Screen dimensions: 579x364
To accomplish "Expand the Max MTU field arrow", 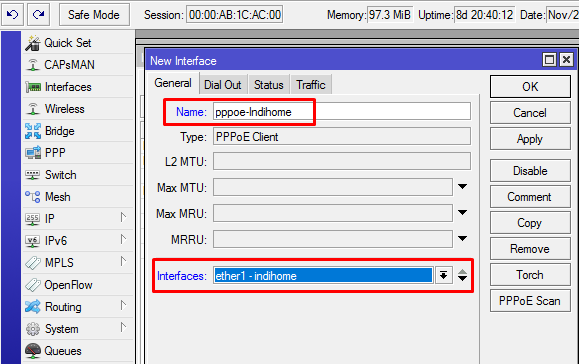I will pos(462,187).
